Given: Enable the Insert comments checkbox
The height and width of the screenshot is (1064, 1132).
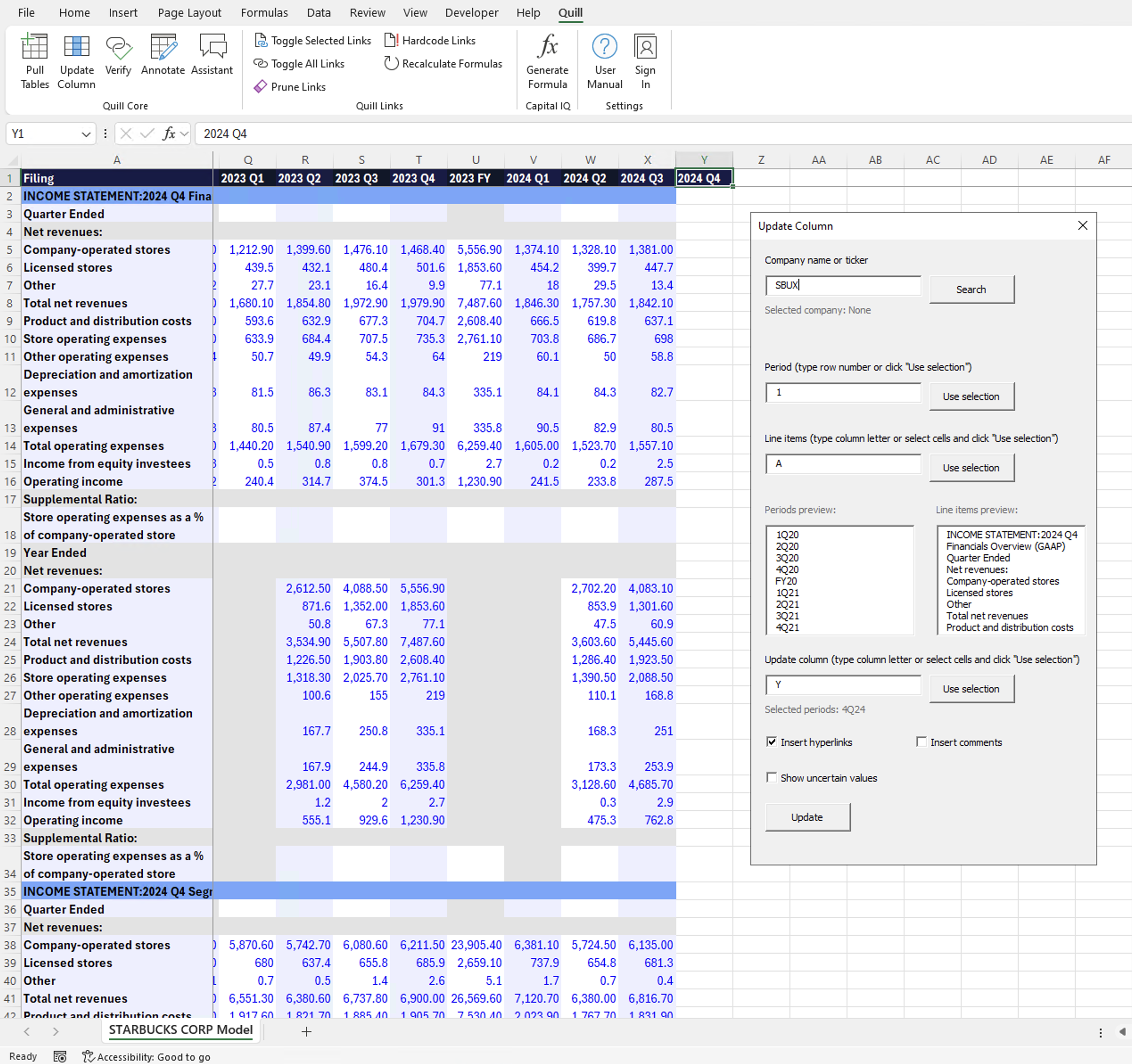Looking at the screenshot, I should coord(921,742).
